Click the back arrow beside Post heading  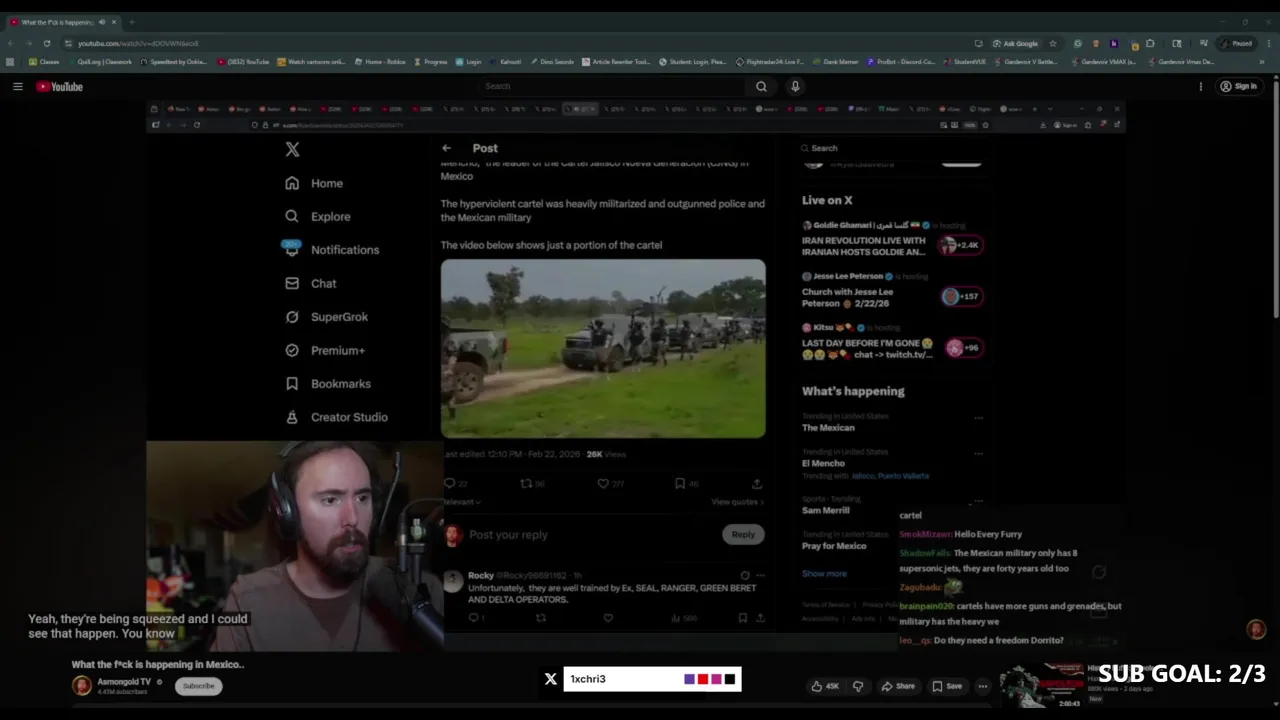pos(446,148)
